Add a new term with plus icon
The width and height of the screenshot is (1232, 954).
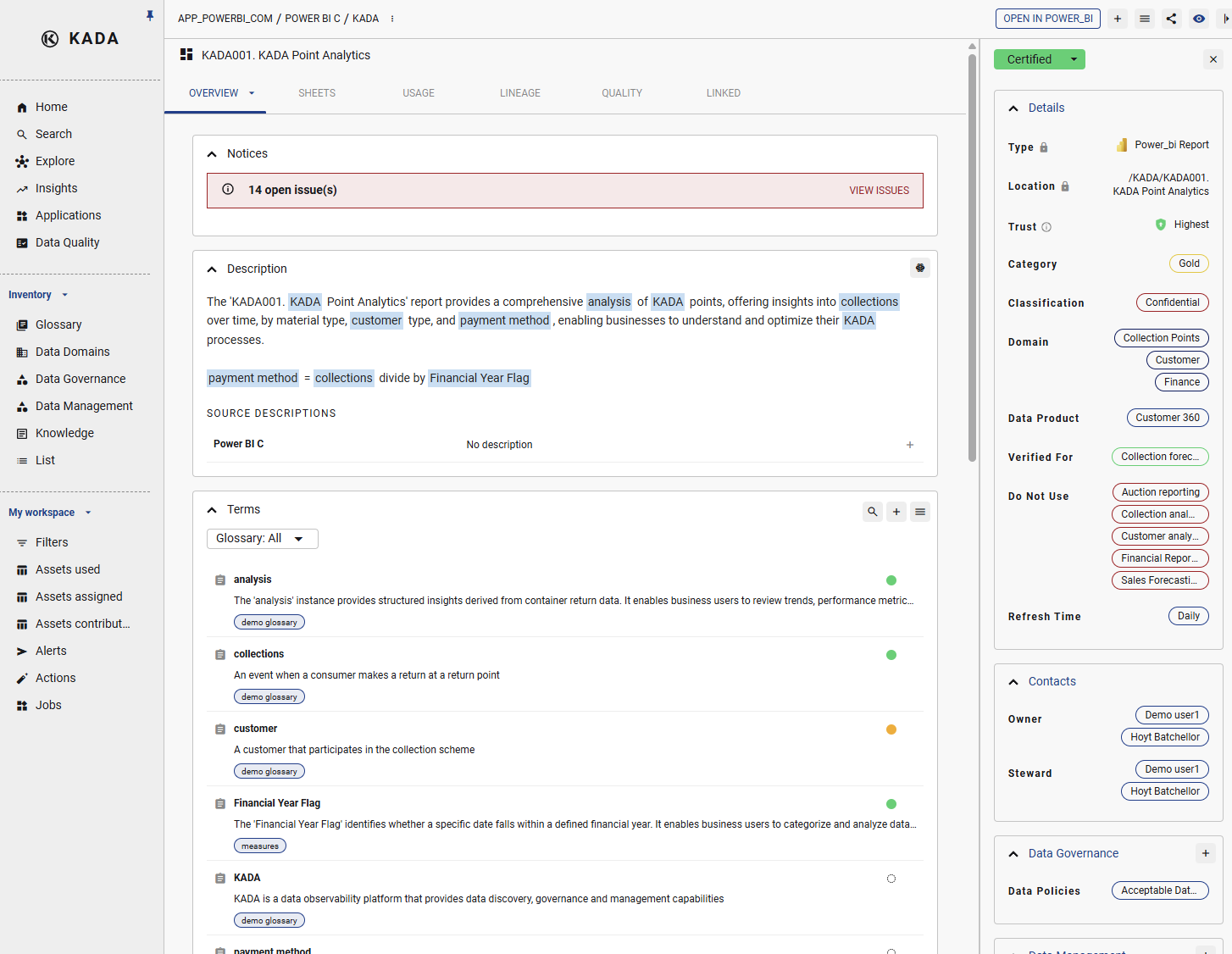[x=896, y=512]
